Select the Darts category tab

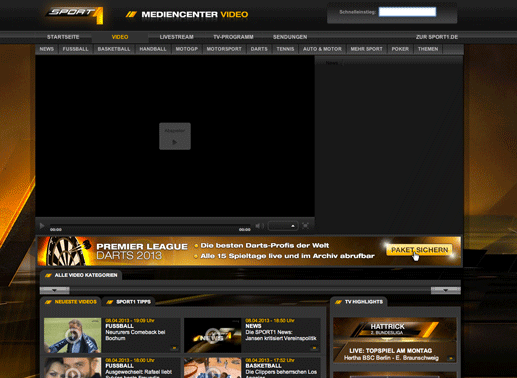point(259,49)
